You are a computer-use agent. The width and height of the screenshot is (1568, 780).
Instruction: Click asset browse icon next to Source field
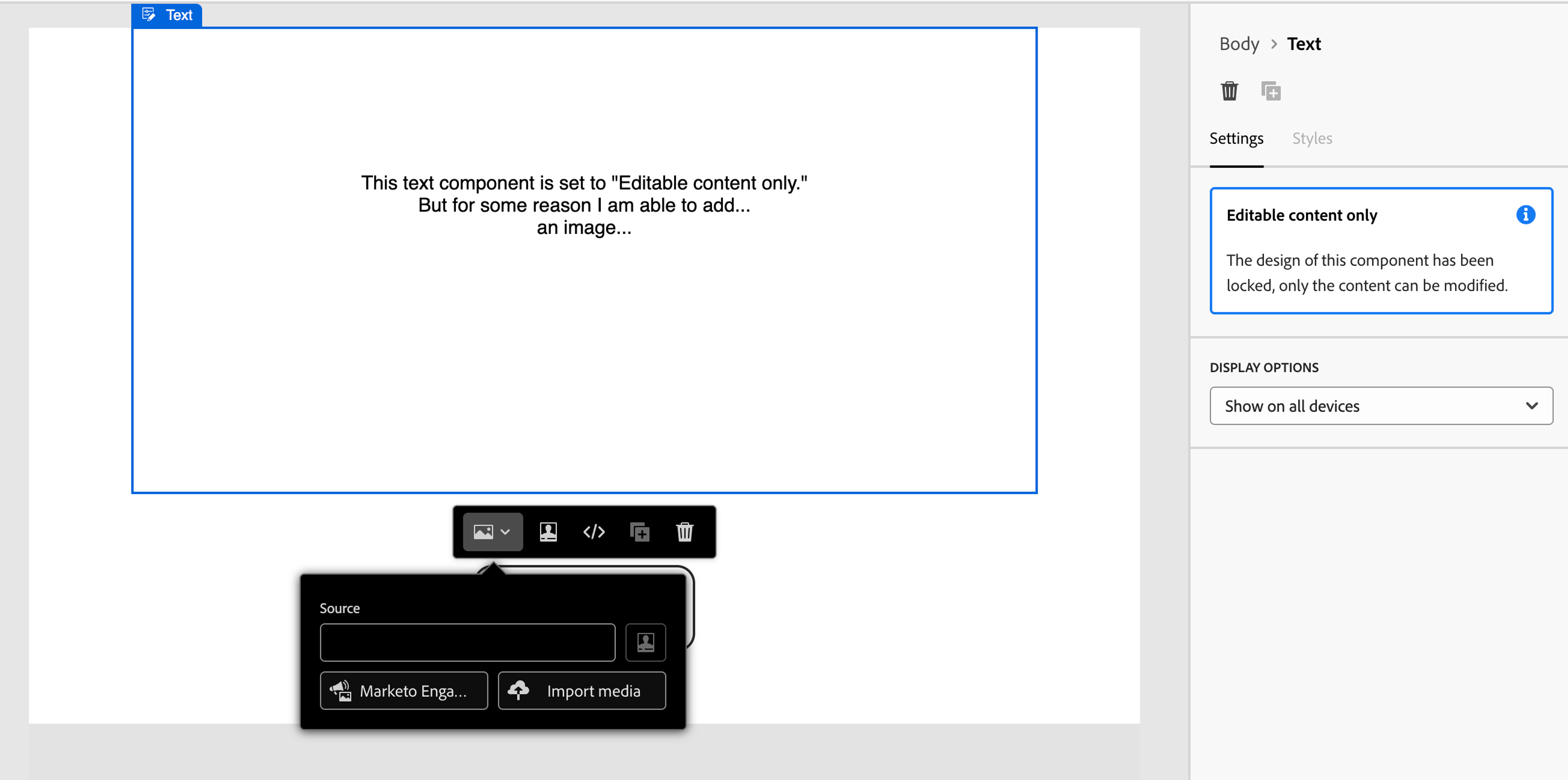[645, 642]
